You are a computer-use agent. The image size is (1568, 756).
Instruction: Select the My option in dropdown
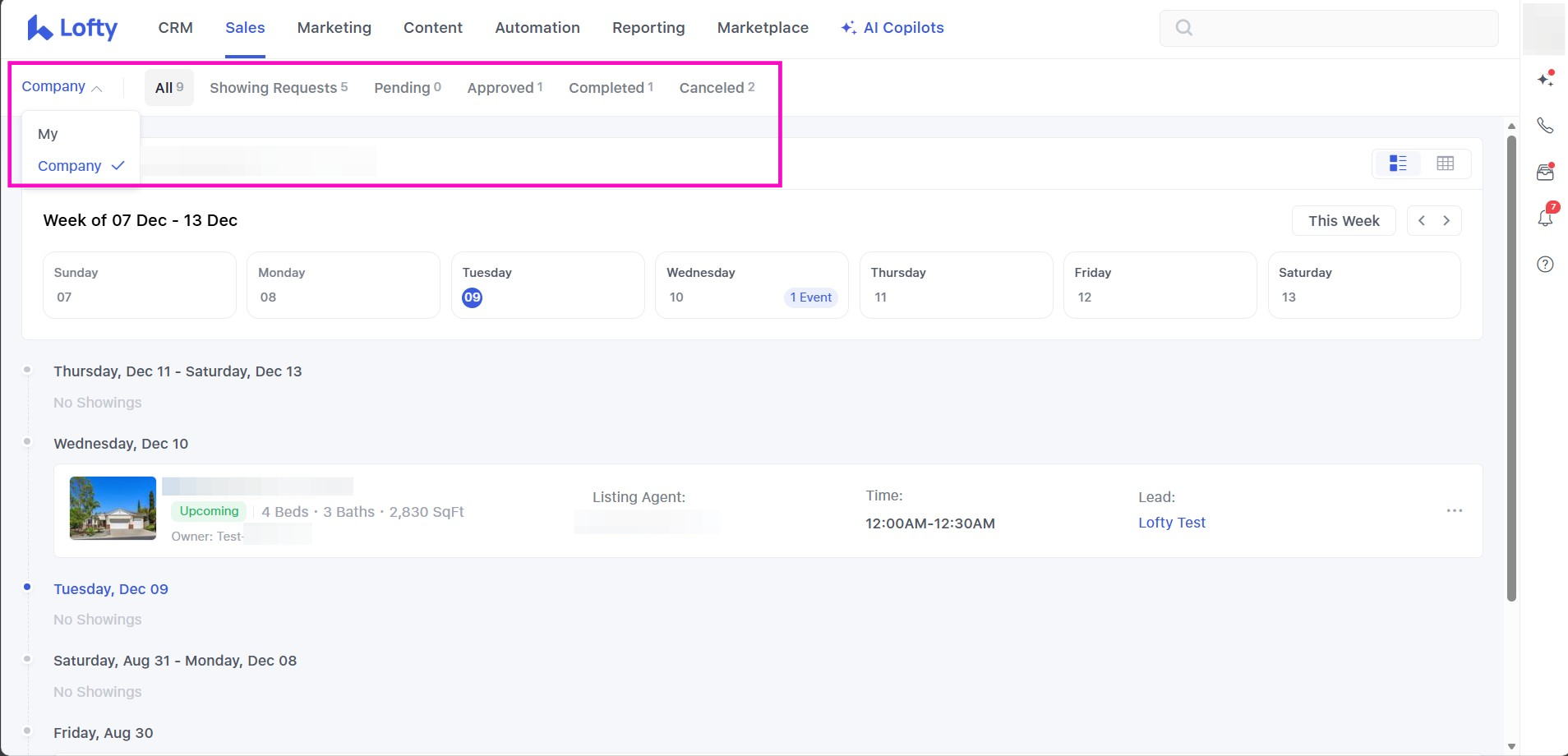point(48,134)
